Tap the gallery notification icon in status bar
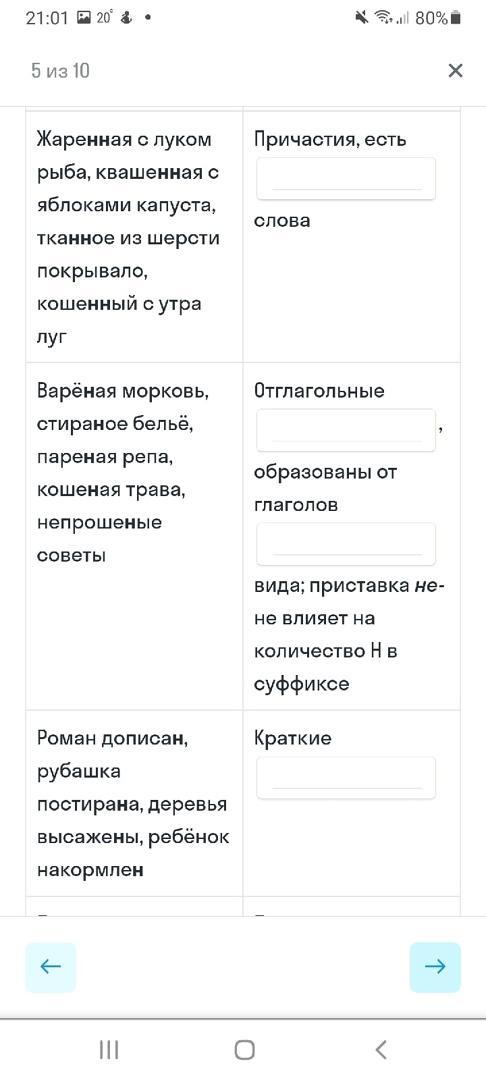Image resolution: width=486 pixels, height=1080 pixels. click(x=84, y=18)
